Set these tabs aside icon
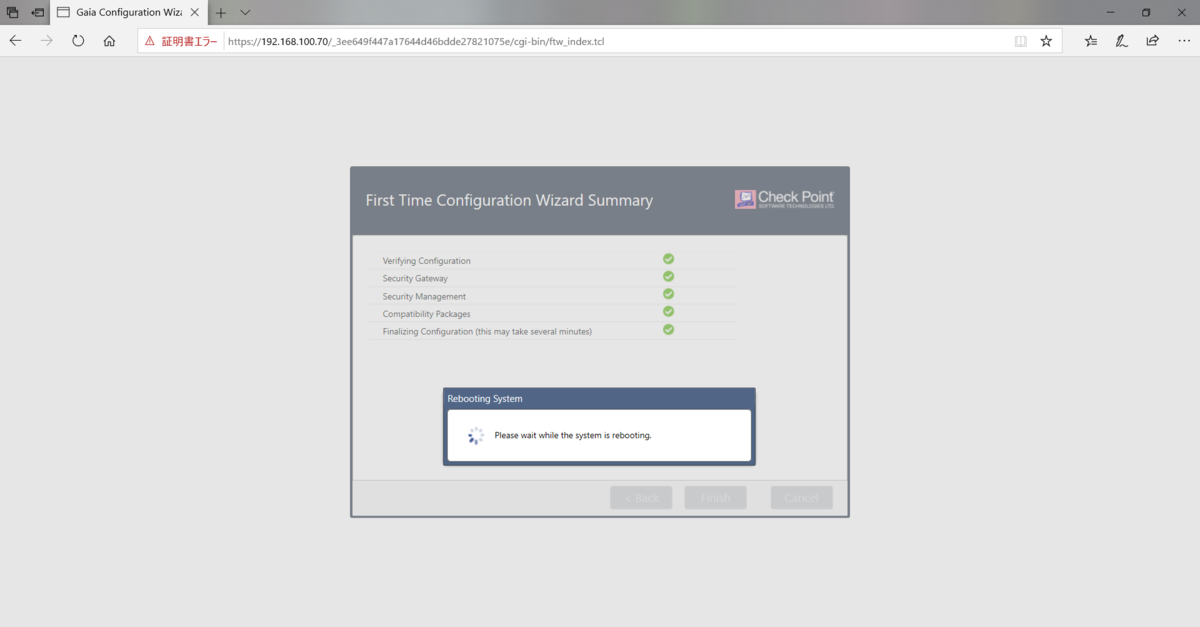The width and height of the screenshot is (1200, 627). 38,13
